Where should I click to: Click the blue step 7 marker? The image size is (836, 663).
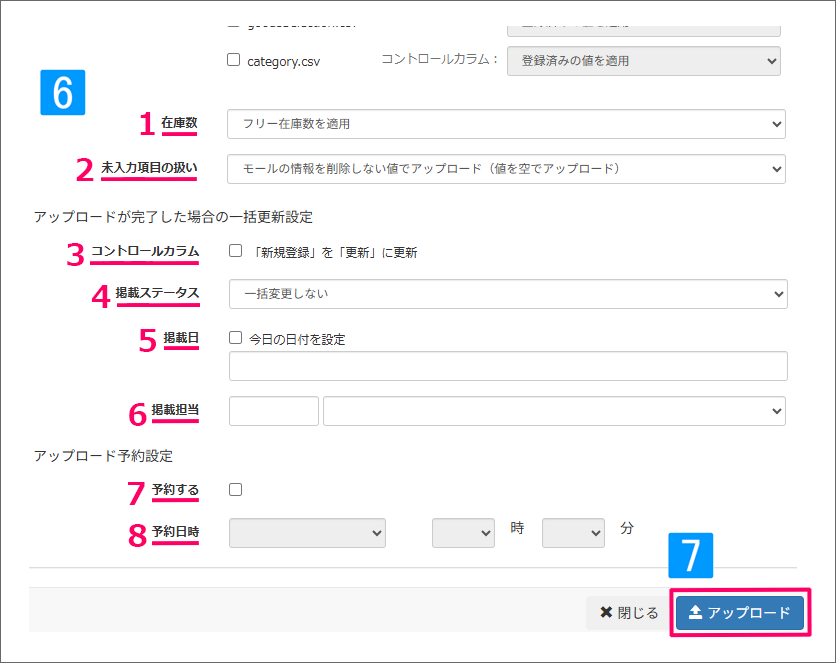tap(690, 555)
